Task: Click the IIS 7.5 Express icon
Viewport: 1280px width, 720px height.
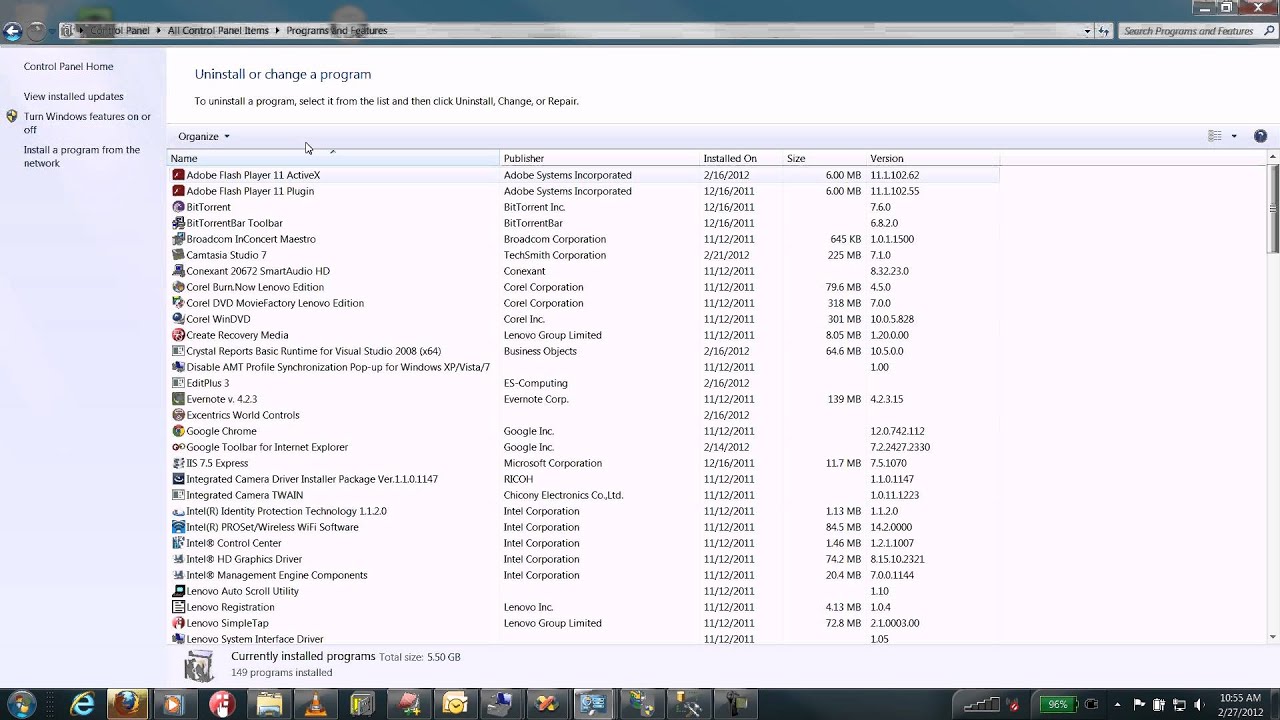Action: [178, 463]
